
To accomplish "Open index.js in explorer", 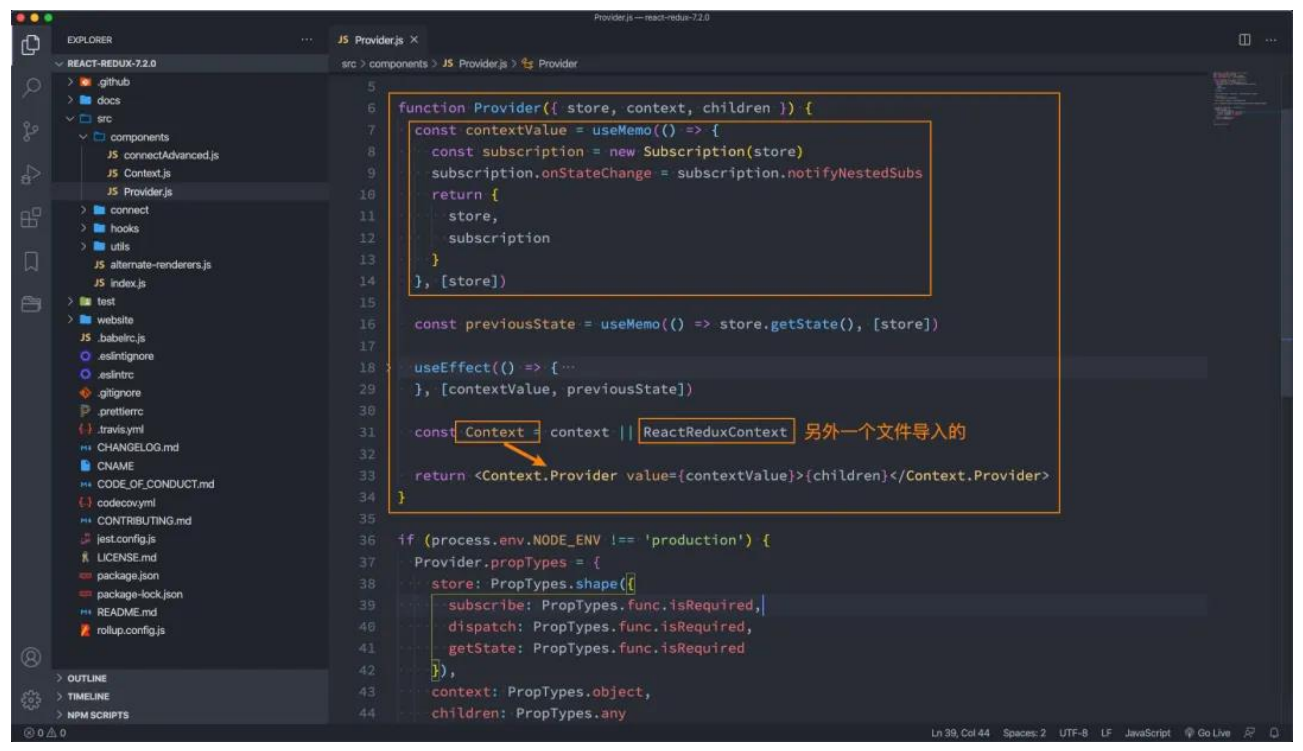I will pyautogui.click(x=192, y=283).
